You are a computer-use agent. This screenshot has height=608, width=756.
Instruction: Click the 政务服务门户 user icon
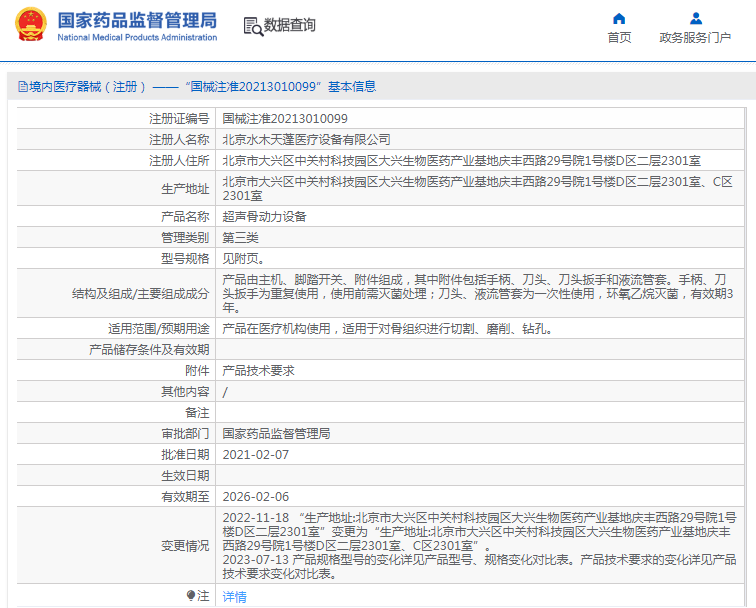coord(695,19)
